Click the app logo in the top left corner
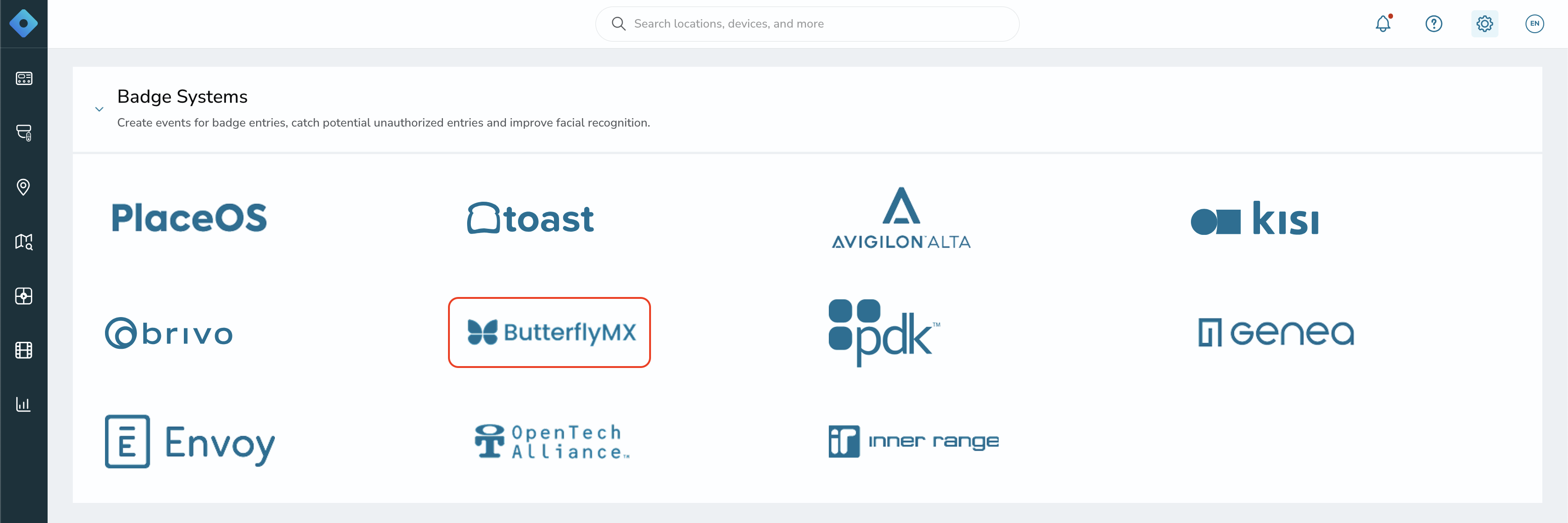 24,24
